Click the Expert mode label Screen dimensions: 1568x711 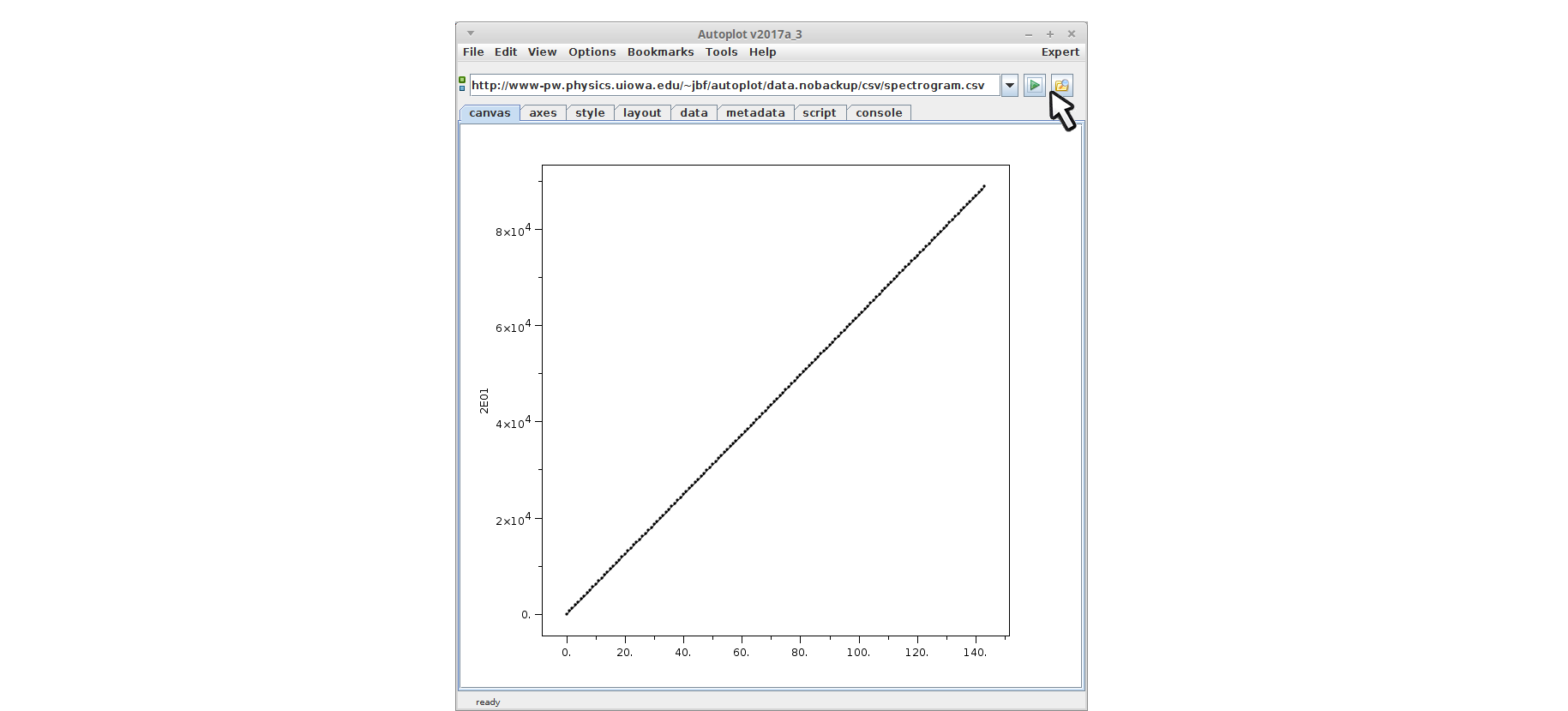[1060, 51]
